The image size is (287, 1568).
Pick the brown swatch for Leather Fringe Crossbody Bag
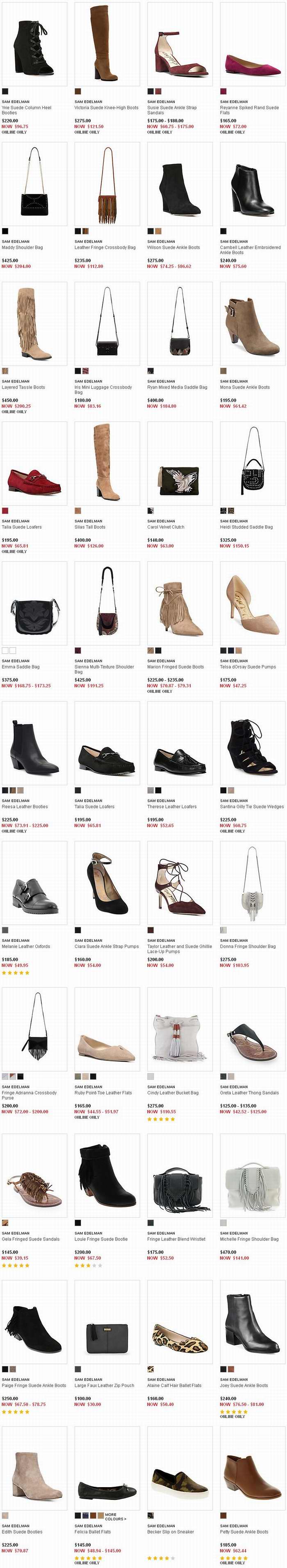(x=86, y=231)
